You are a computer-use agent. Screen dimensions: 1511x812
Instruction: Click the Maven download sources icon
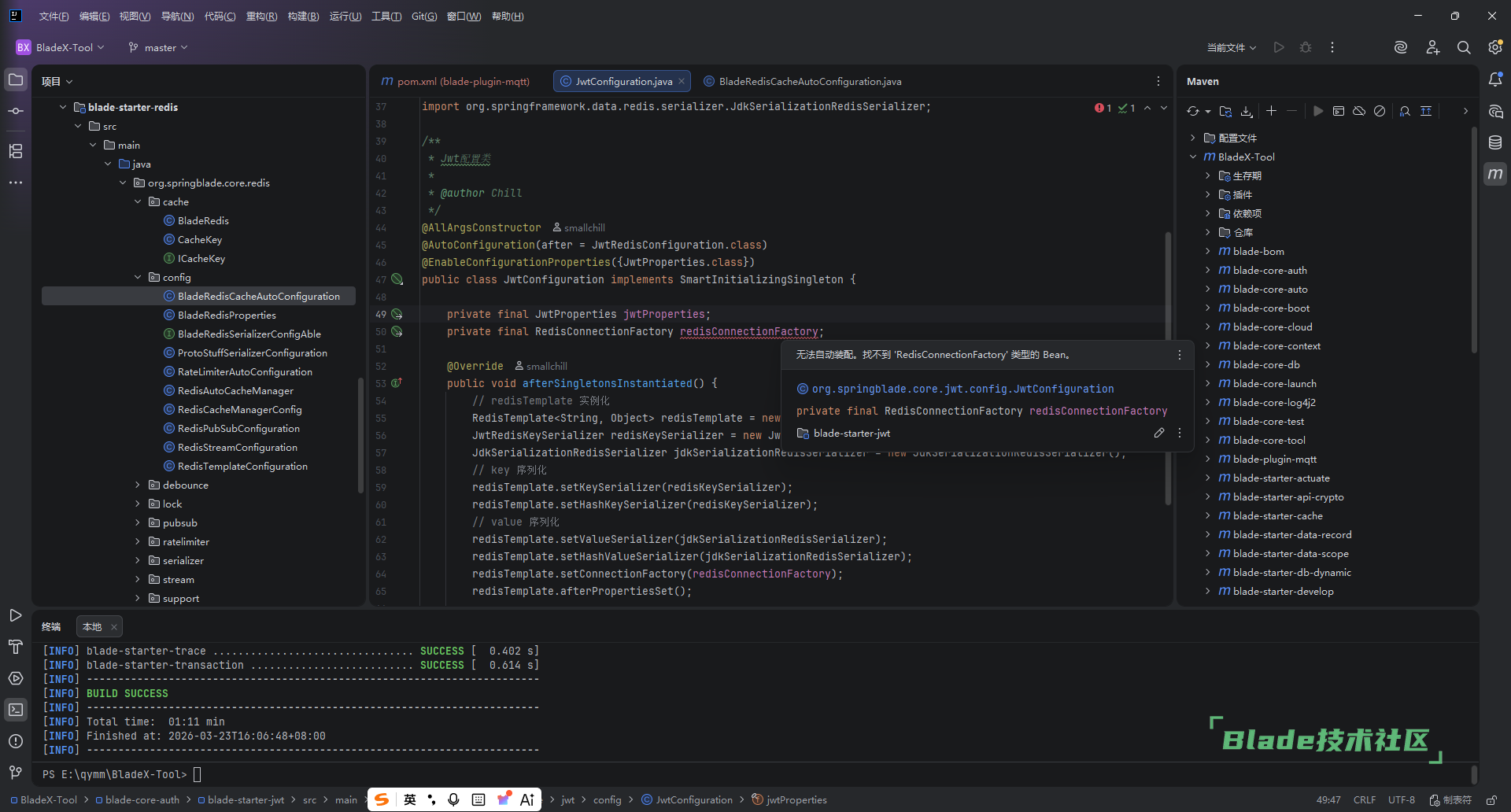click(1247, 112)
